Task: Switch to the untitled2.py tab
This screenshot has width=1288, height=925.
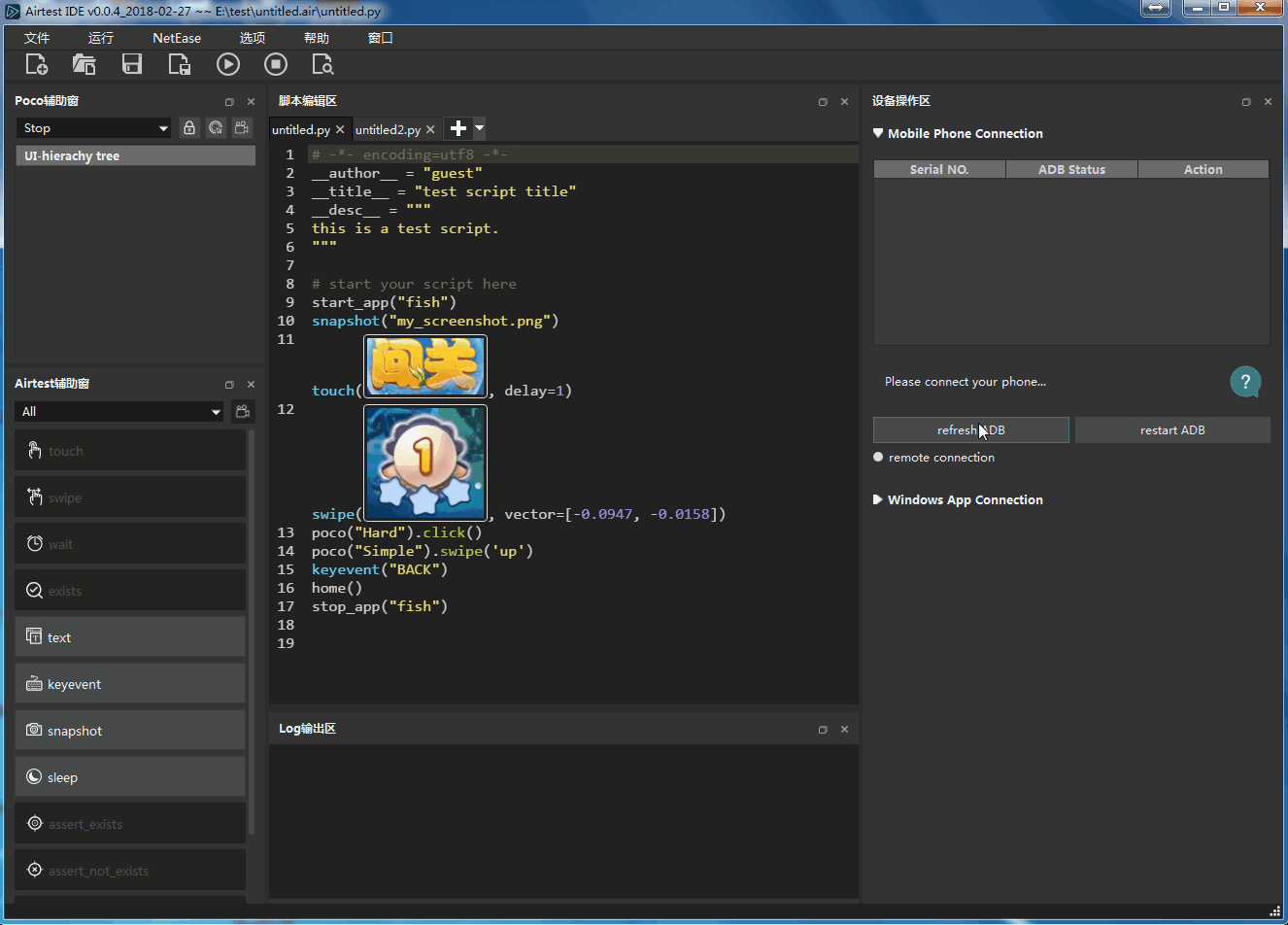Action: click(x=388, y=129)
